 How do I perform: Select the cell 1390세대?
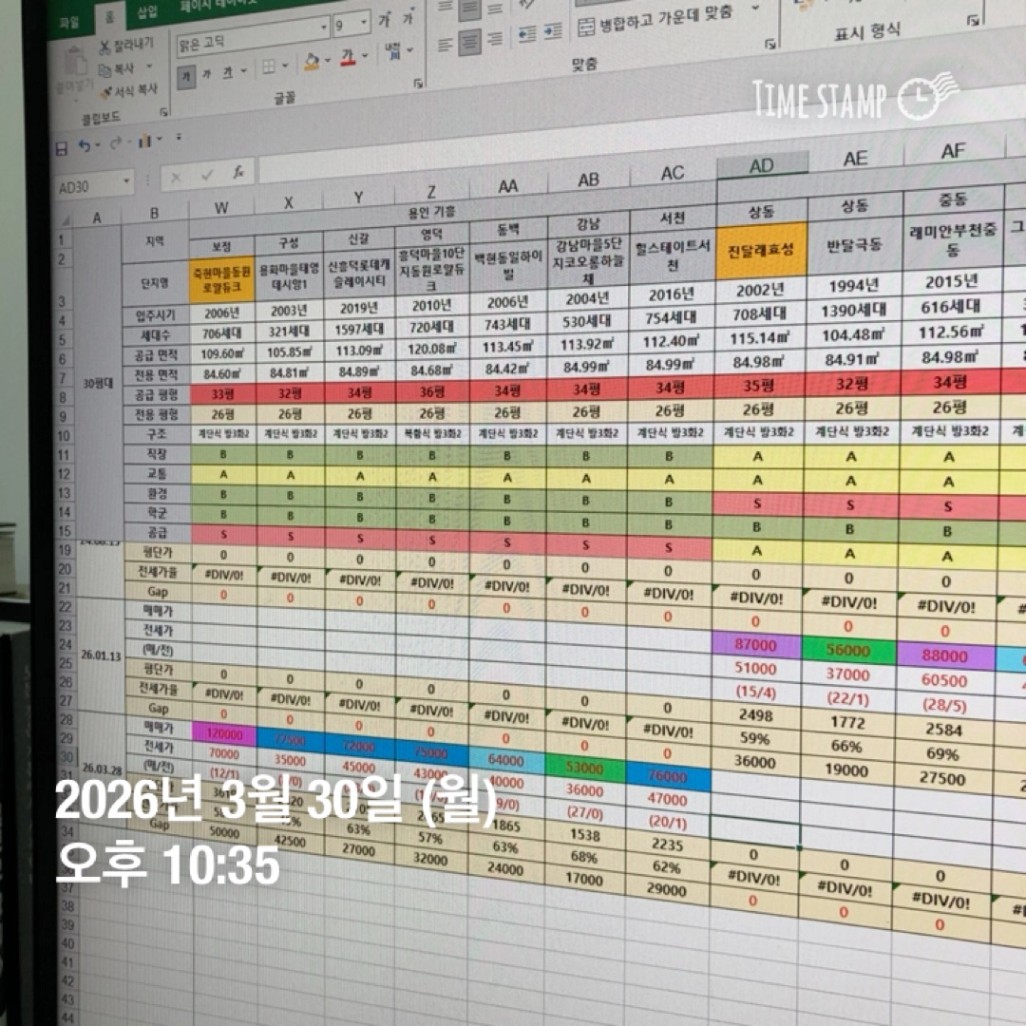(x=853, y=310)
